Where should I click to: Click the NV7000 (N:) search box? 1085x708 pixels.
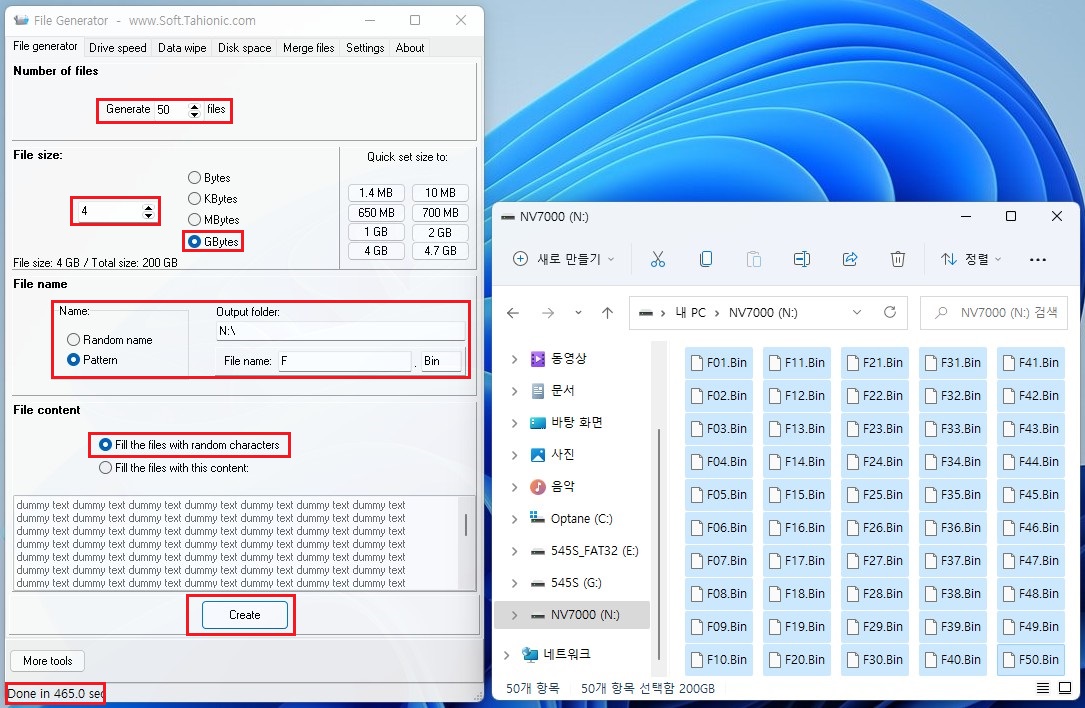click(x=994, y=313)
